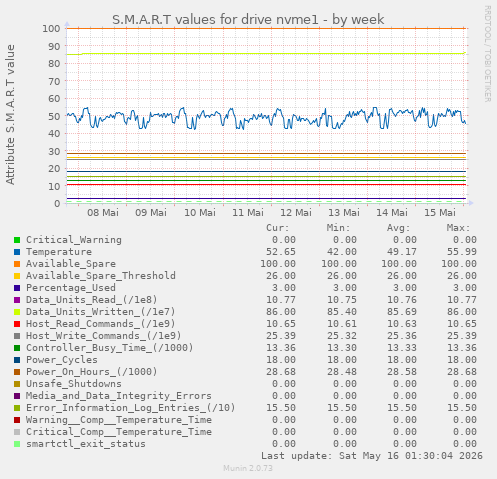Click the Attribute S.M.A.R.T value axis title
This screenshot has height=479, width=497.
[10, 115]
